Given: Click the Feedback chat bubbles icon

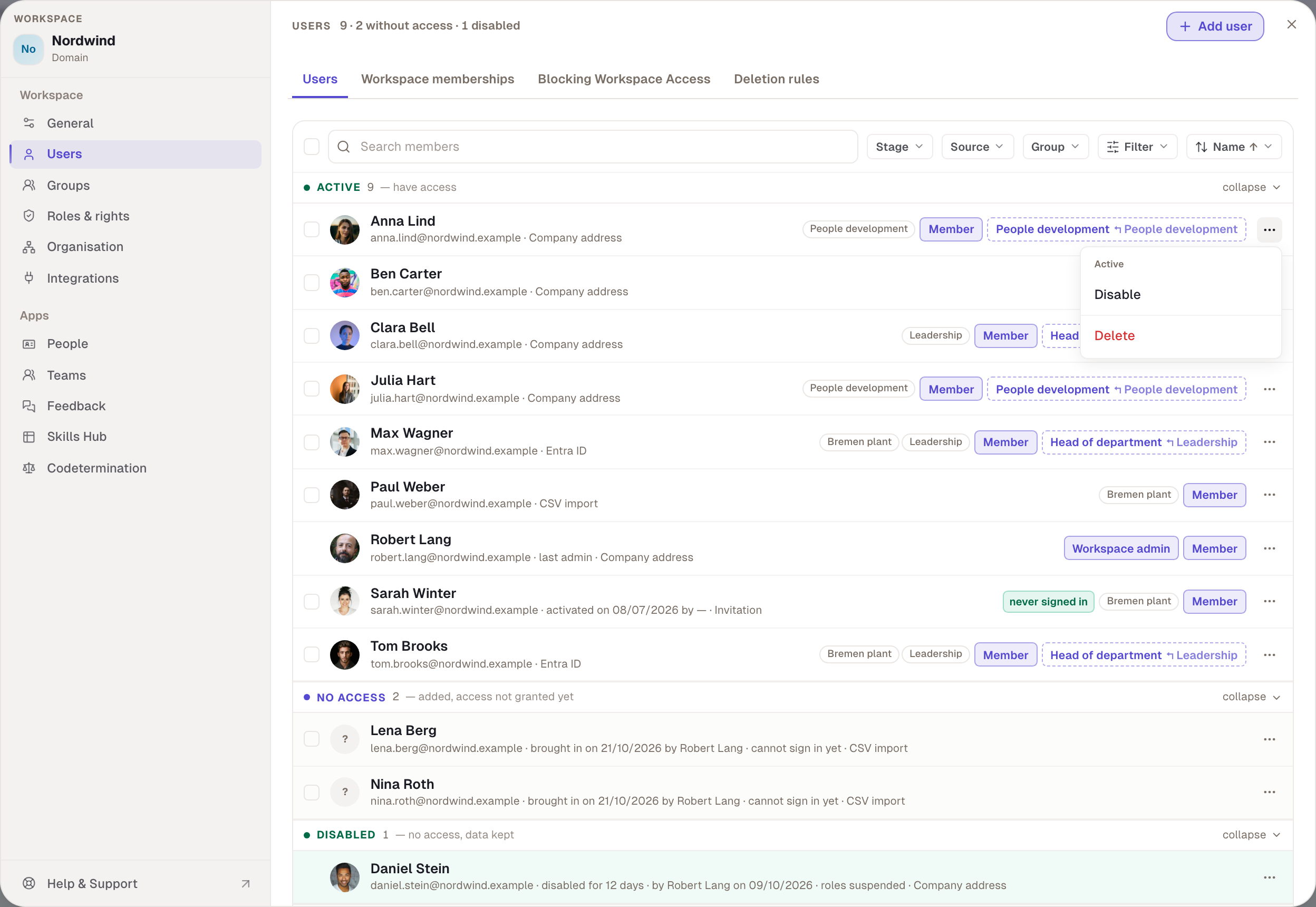Looking at the screenshot, I should pyautogui.click(x=29, y=406).
